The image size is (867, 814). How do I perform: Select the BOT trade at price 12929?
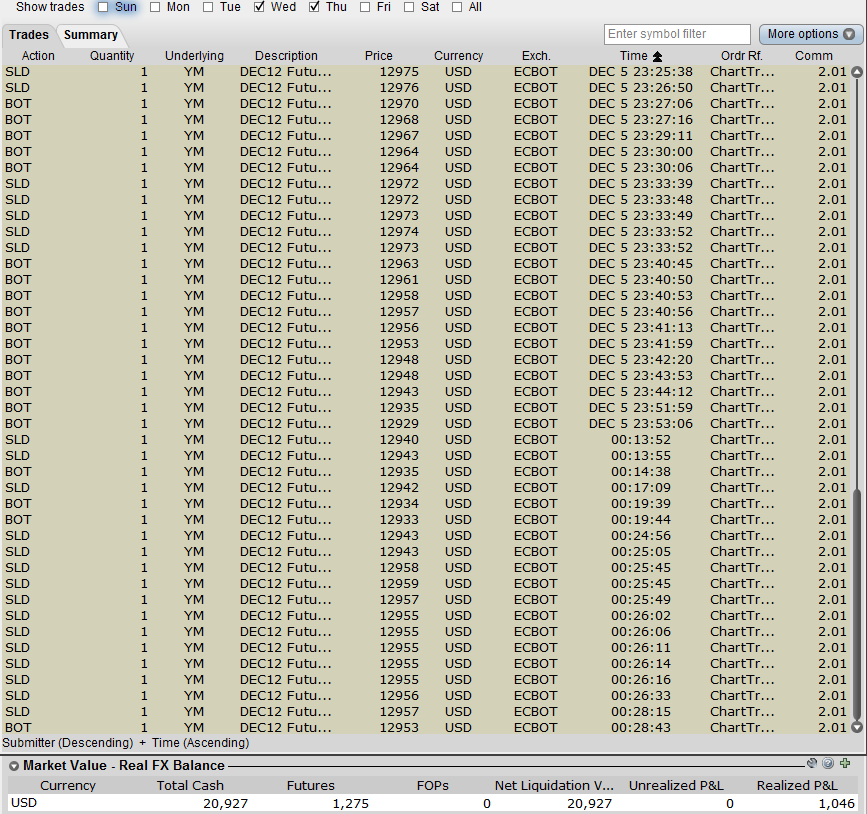426,424
